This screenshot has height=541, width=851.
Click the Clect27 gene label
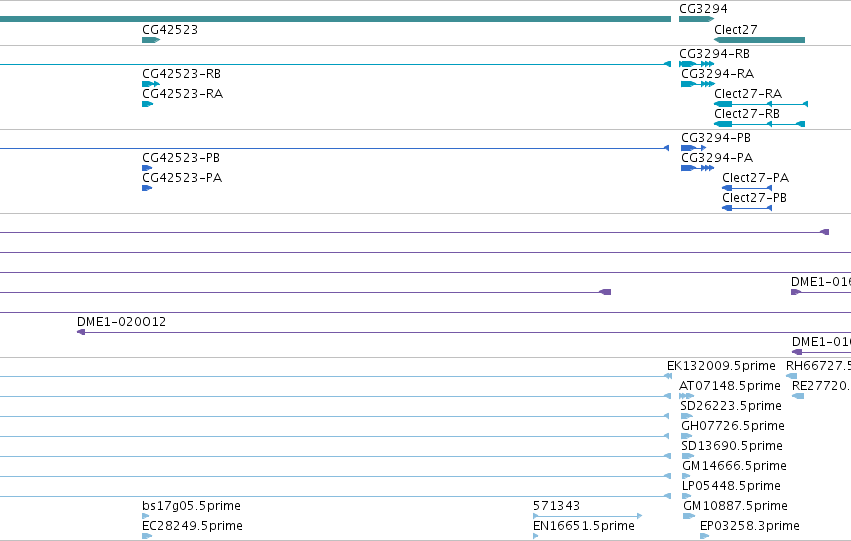coord(735,30)
